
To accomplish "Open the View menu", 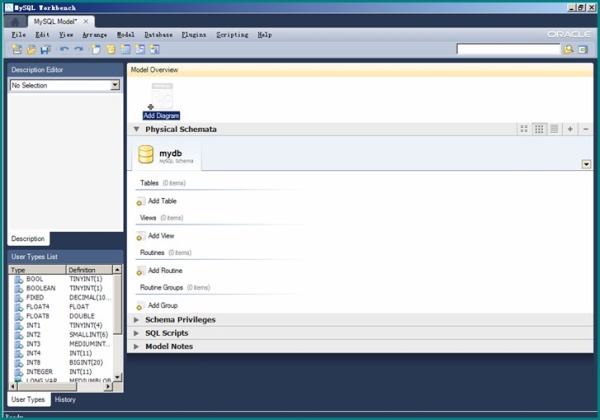I will [66, 35].
